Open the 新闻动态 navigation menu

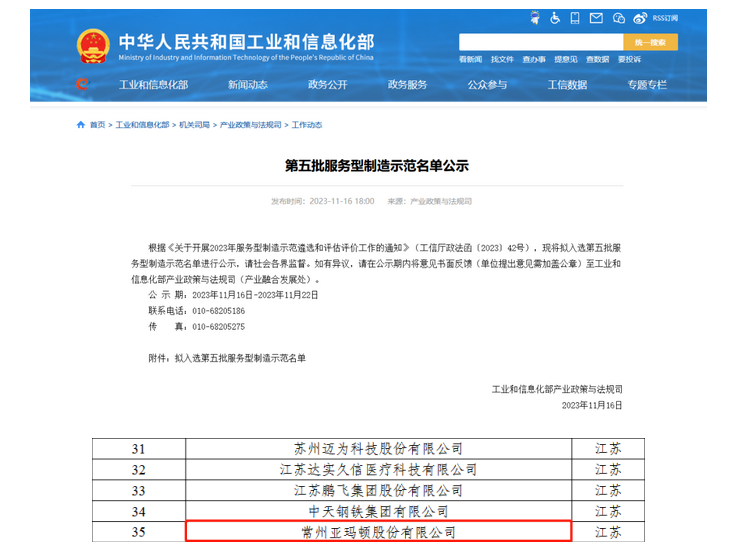coord(248,85)
